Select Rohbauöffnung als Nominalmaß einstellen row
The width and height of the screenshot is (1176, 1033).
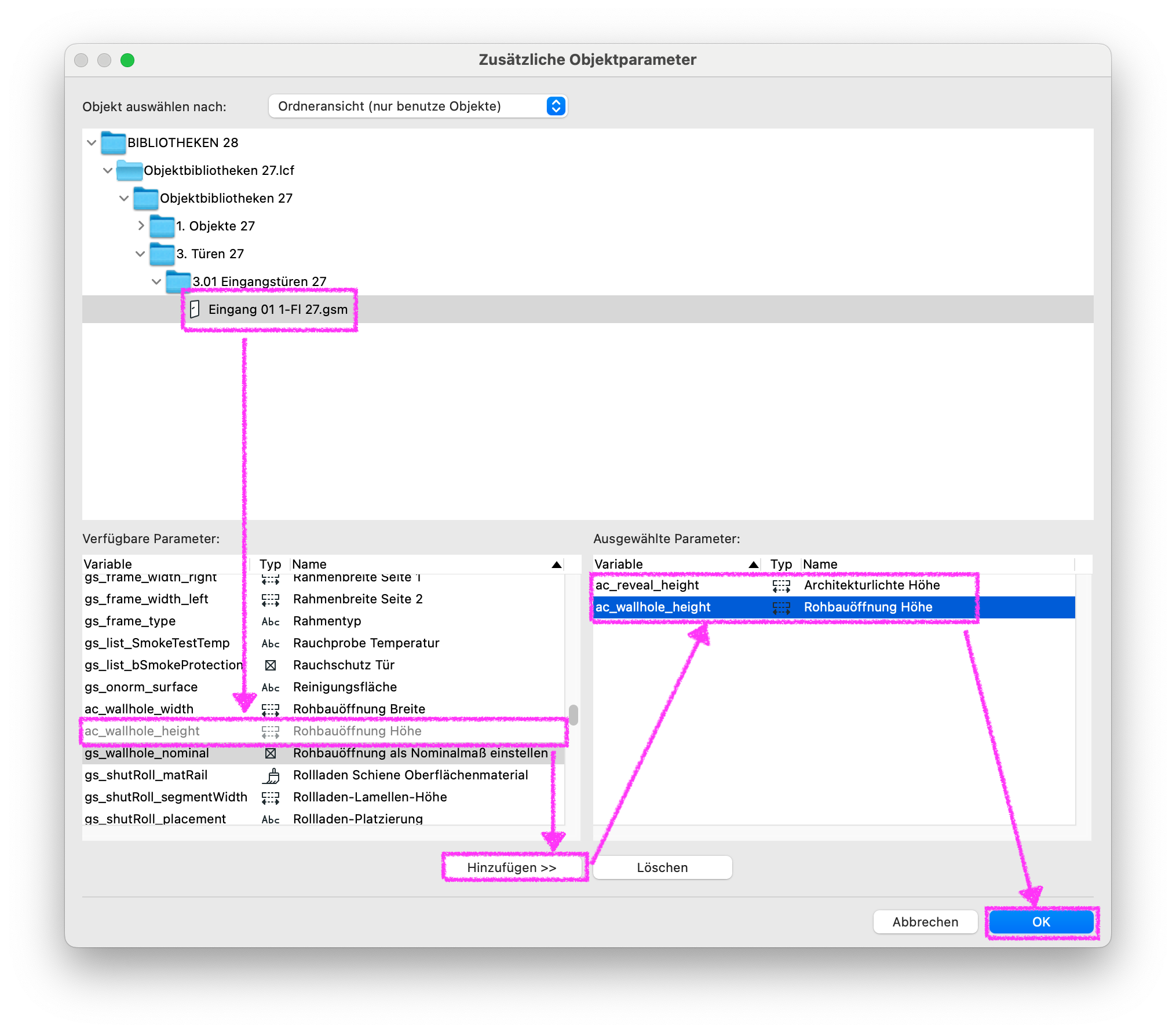323,753
